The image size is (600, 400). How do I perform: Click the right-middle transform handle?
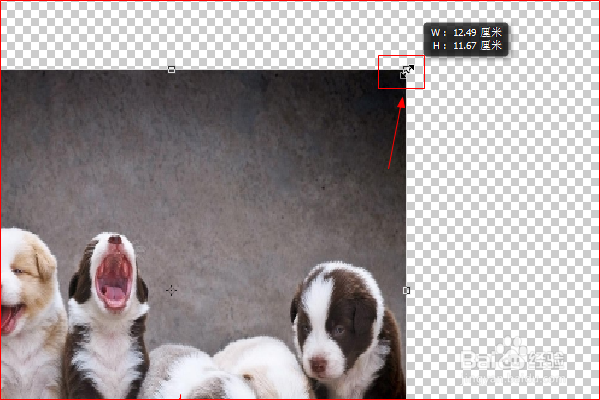[x=406, y=291]
